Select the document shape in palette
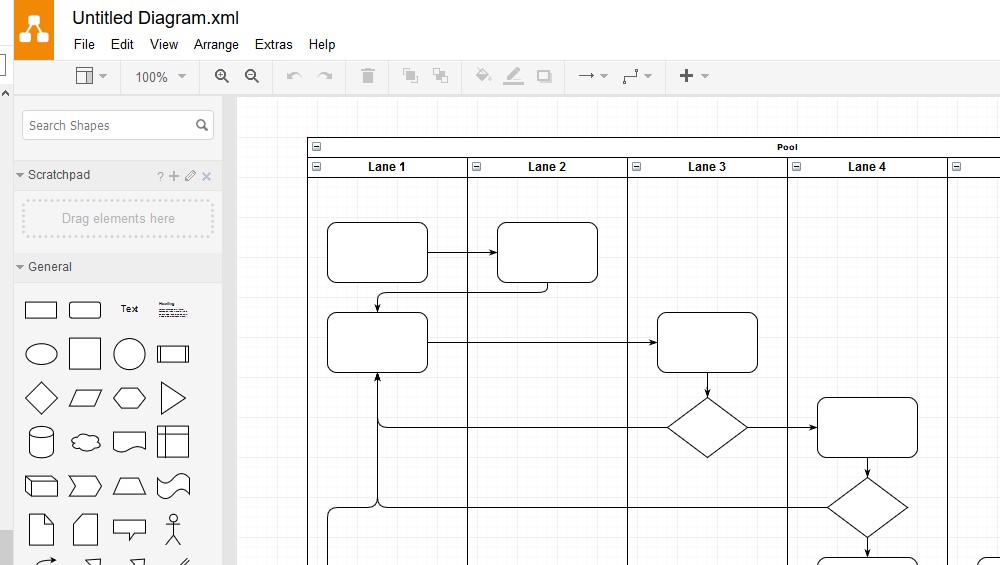 tap(129, 441)
